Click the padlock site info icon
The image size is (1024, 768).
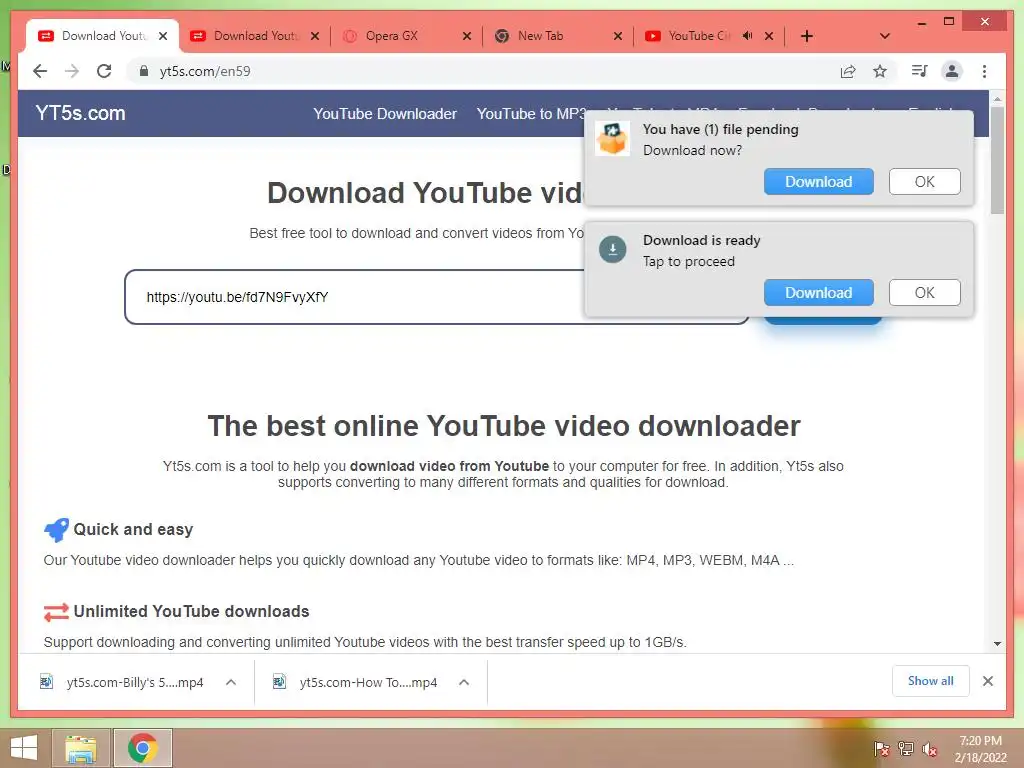(144, 71)
